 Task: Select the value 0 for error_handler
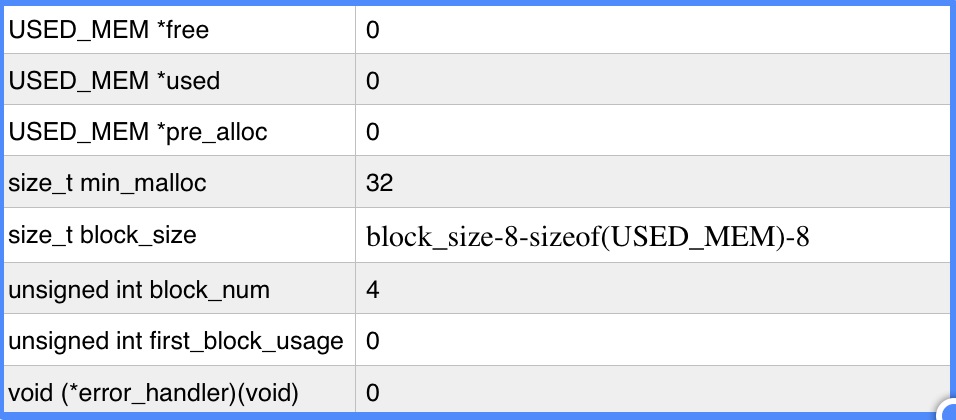tap(373, 393)
